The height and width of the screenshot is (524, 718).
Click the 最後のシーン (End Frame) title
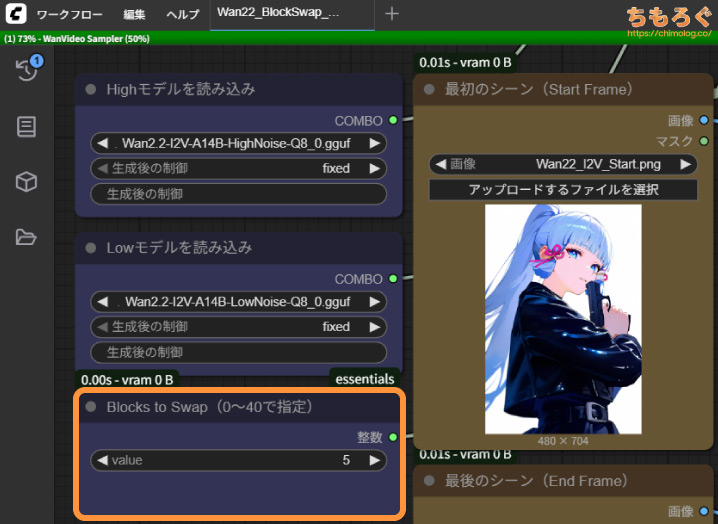coord(537,481)
